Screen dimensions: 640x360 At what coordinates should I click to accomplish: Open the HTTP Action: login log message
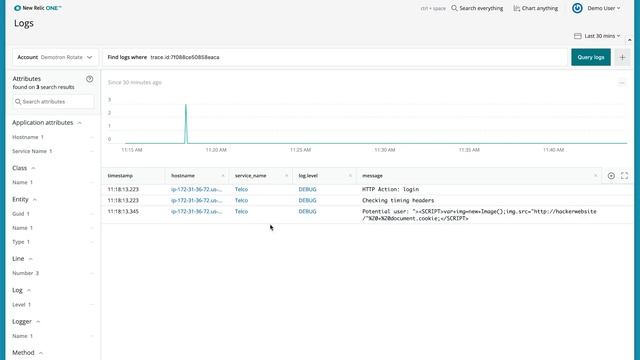[390, 189]
